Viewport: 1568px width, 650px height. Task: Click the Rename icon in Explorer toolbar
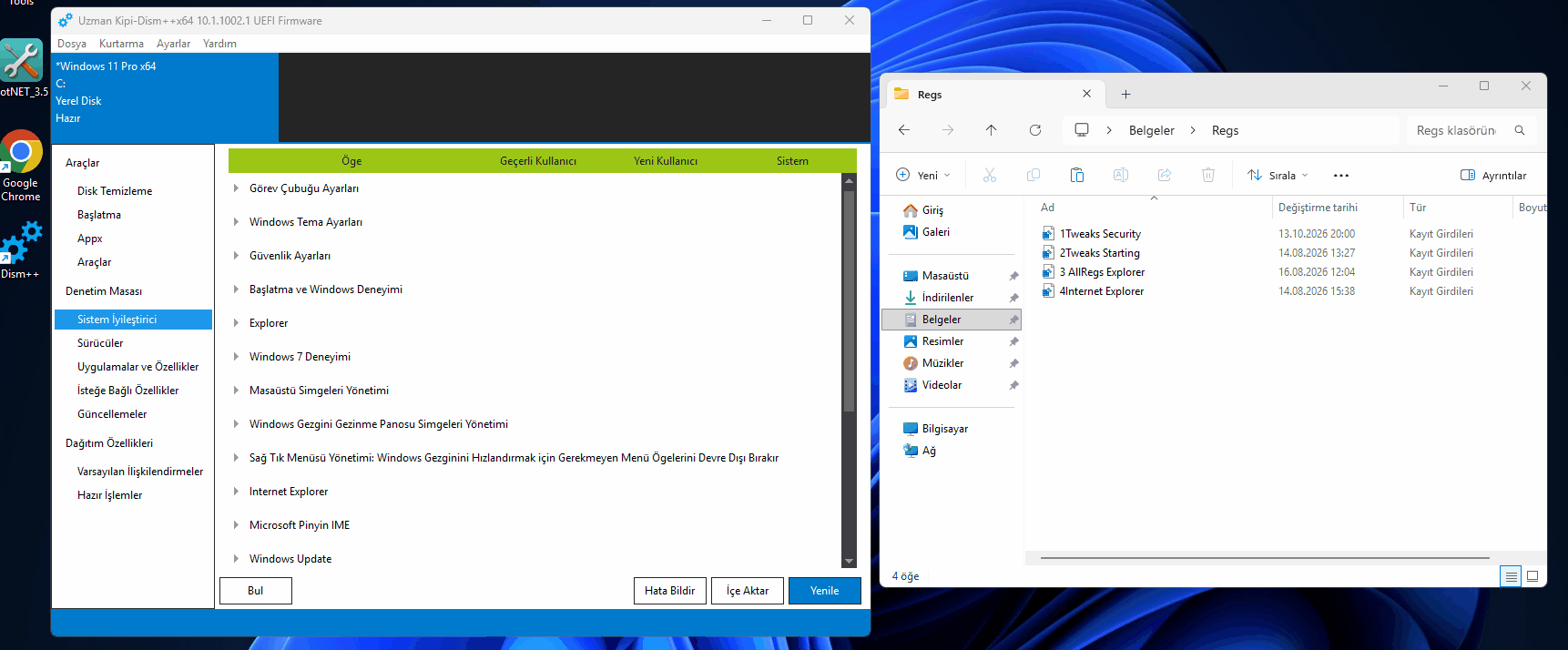(x=1121, y=175)
